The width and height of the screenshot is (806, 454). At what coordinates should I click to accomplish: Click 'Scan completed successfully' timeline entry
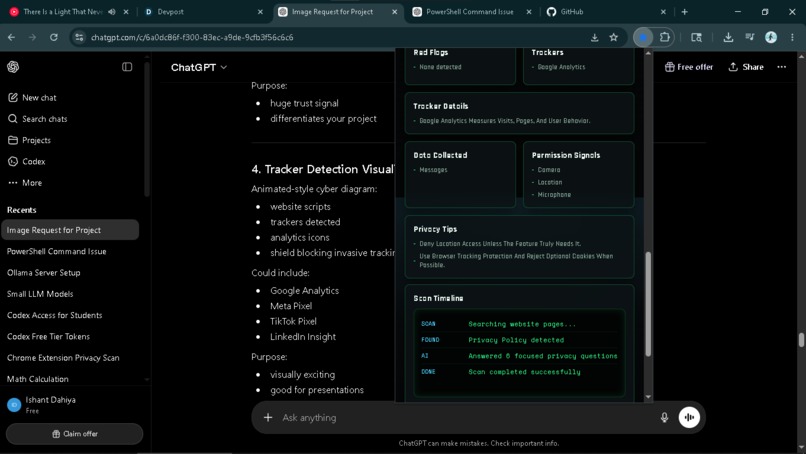pyautogui.click(x=524, y=372)
